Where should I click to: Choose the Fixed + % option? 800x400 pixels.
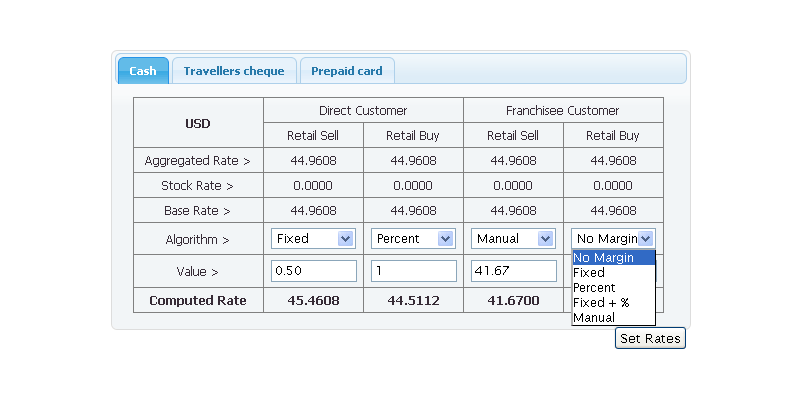point(612,302)
